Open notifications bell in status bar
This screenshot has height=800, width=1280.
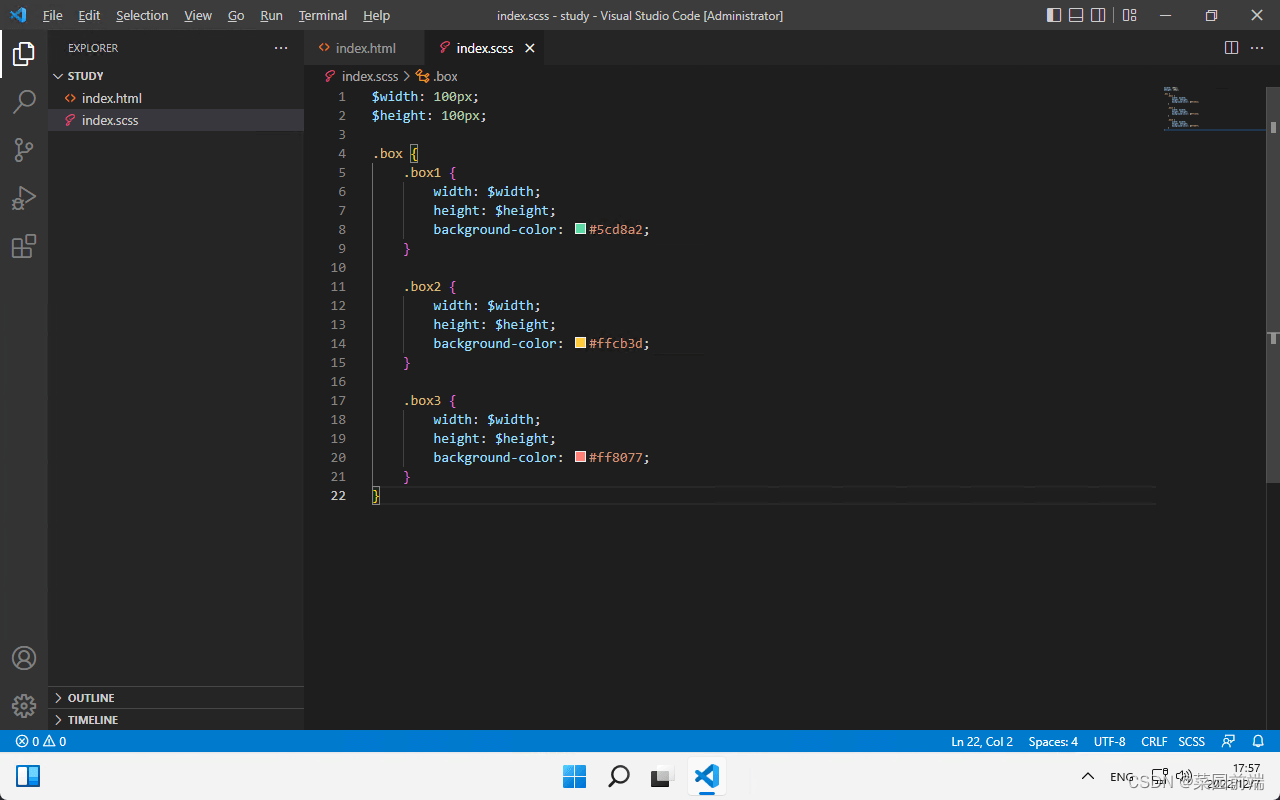pos(1258,741)
